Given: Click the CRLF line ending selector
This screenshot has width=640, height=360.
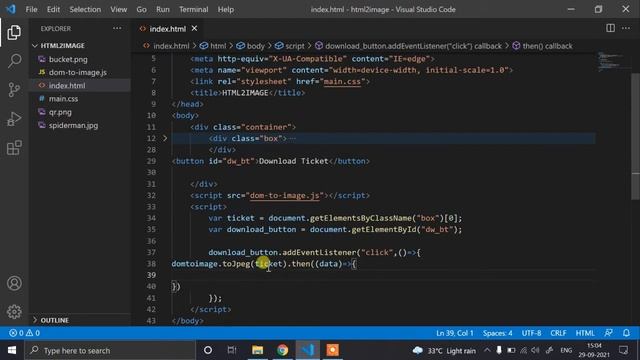Looking at the screenshot, I should (558, 333).
